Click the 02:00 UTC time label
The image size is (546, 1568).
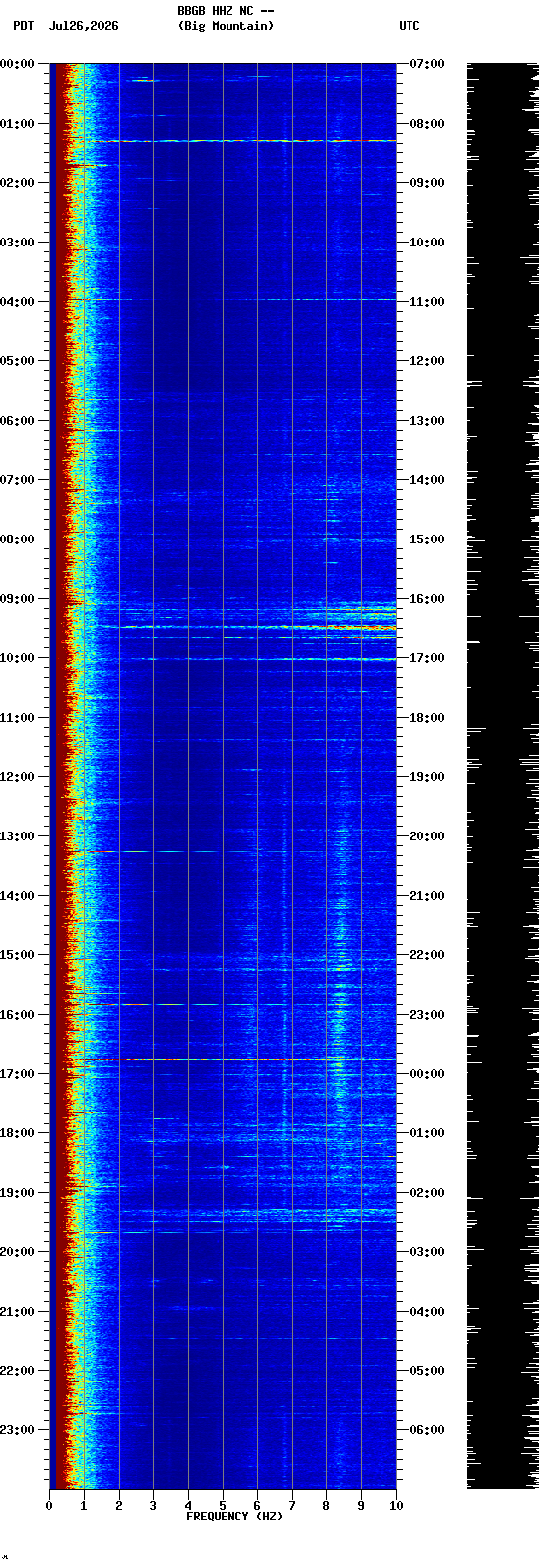pos(426,1193)
